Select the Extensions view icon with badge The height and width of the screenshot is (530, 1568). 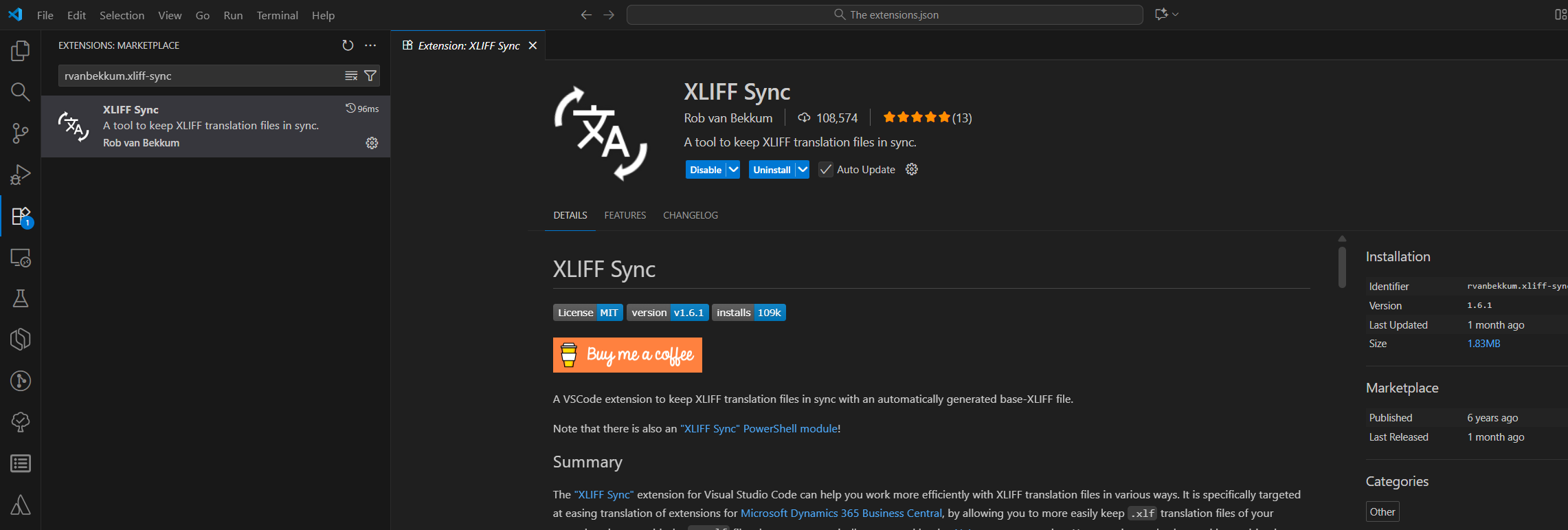(21, 217)
